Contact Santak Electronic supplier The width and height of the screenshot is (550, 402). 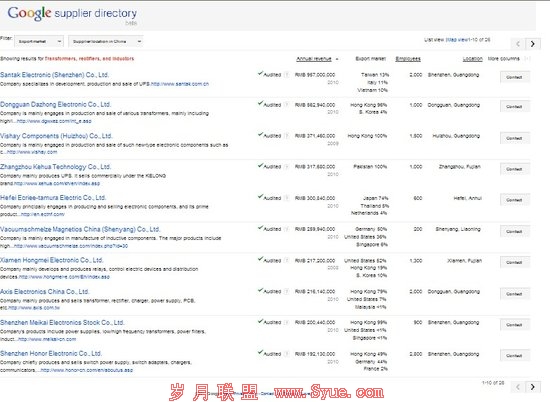(x=514, y=77)
